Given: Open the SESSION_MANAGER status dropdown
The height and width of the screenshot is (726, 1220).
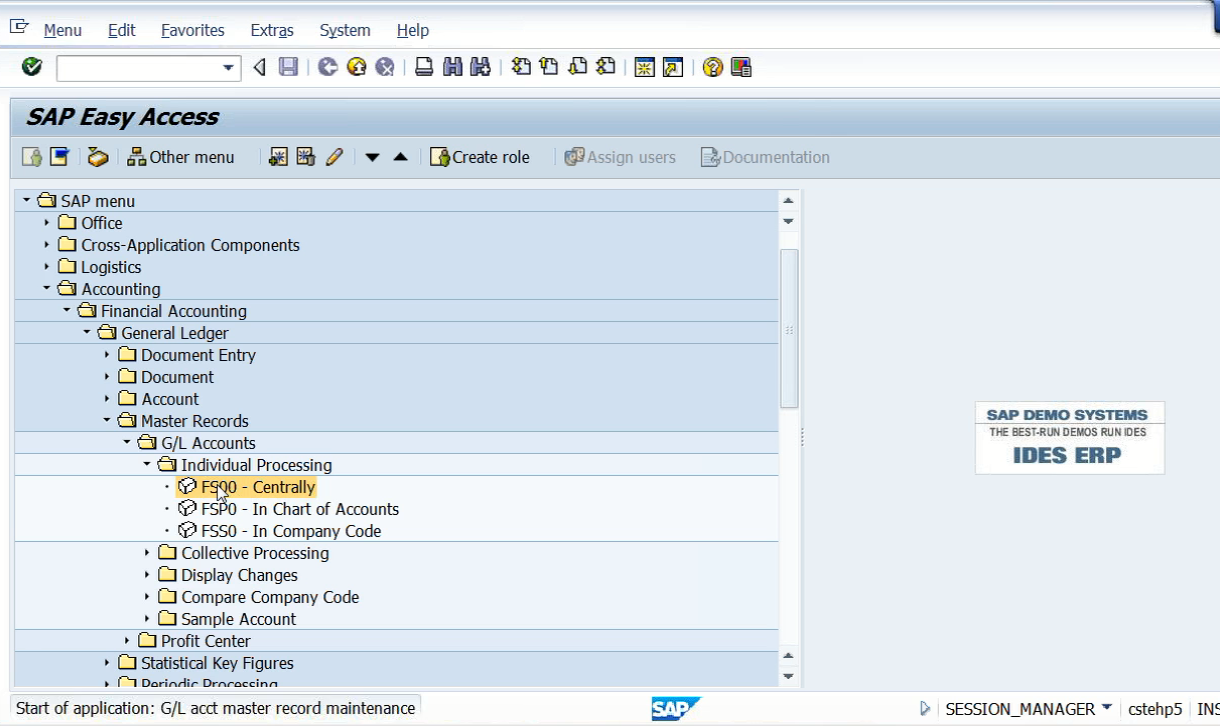Looking at the screenshot, I should click(x=1107, y=708).
